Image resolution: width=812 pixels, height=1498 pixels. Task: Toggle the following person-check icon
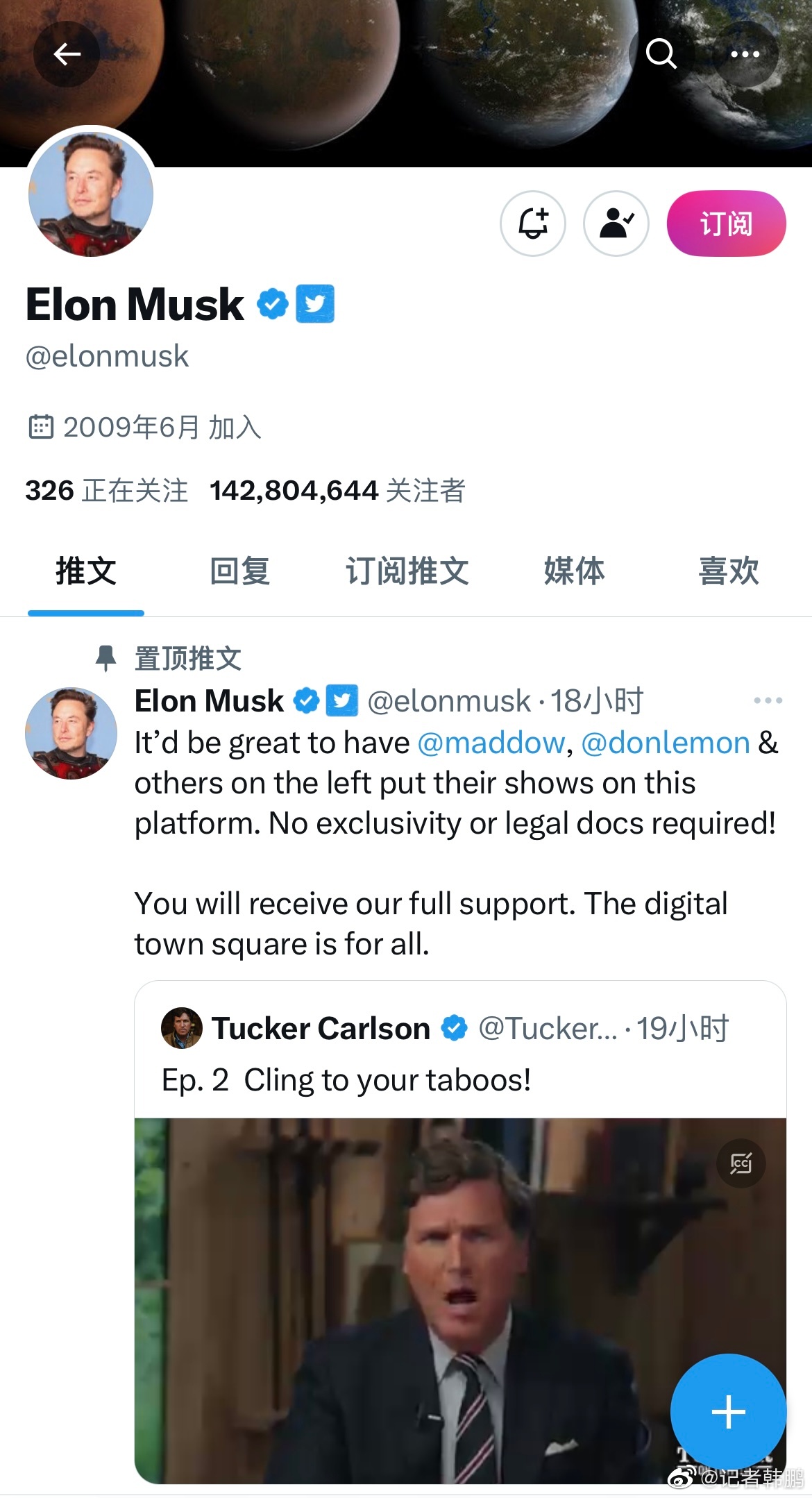tap(616, 224)
